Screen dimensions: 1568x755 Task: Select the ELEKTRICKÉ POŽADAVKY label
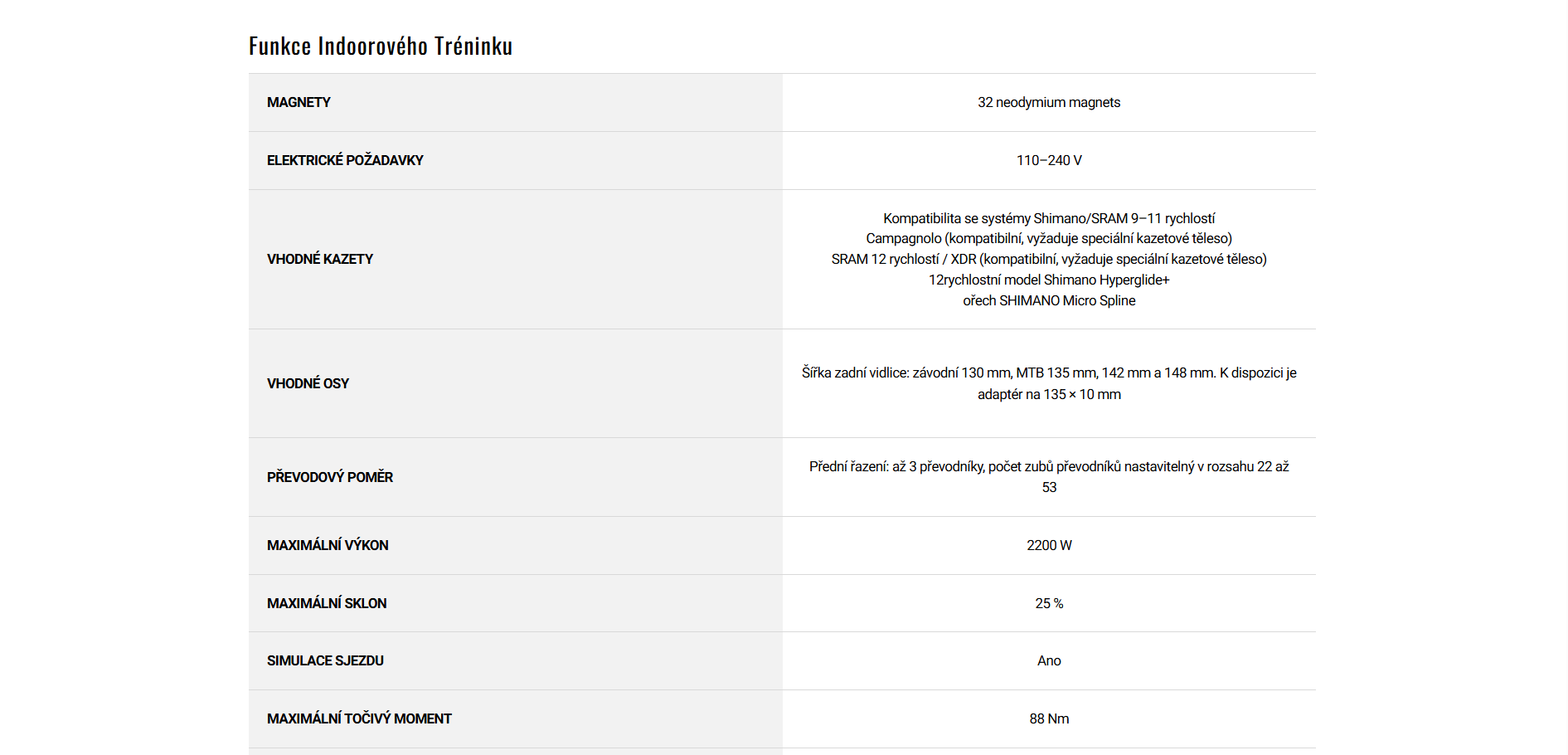(345, 160)
